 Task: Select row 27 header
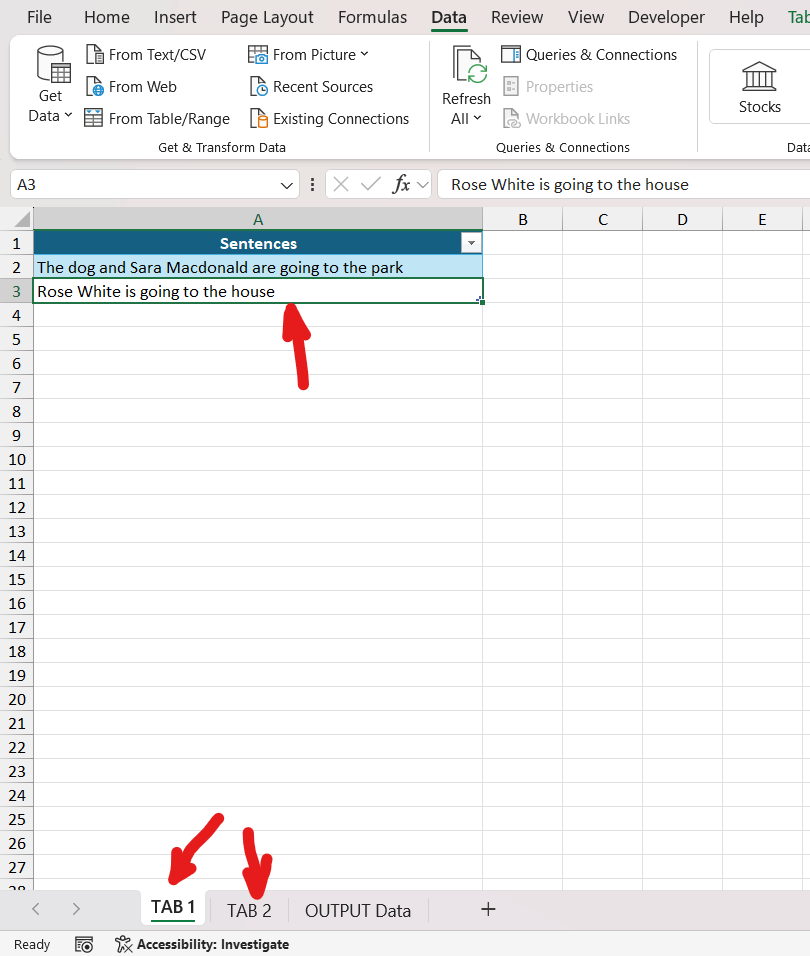click(16, 867)
